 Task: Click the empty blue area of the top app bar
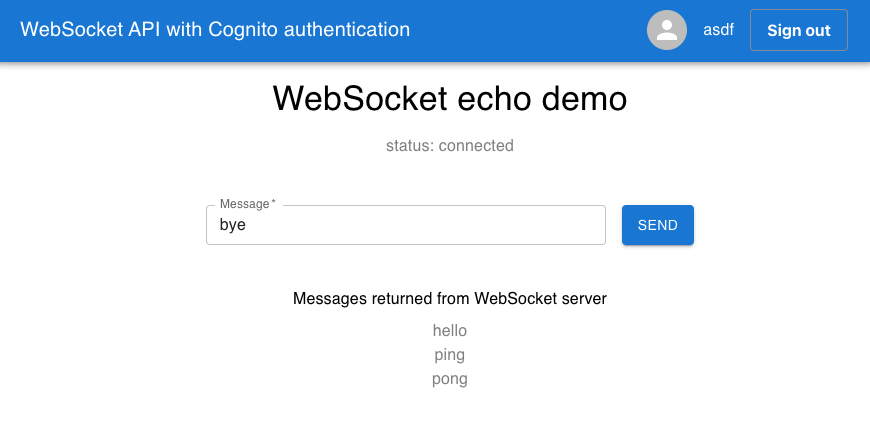(x=527, y=30)
